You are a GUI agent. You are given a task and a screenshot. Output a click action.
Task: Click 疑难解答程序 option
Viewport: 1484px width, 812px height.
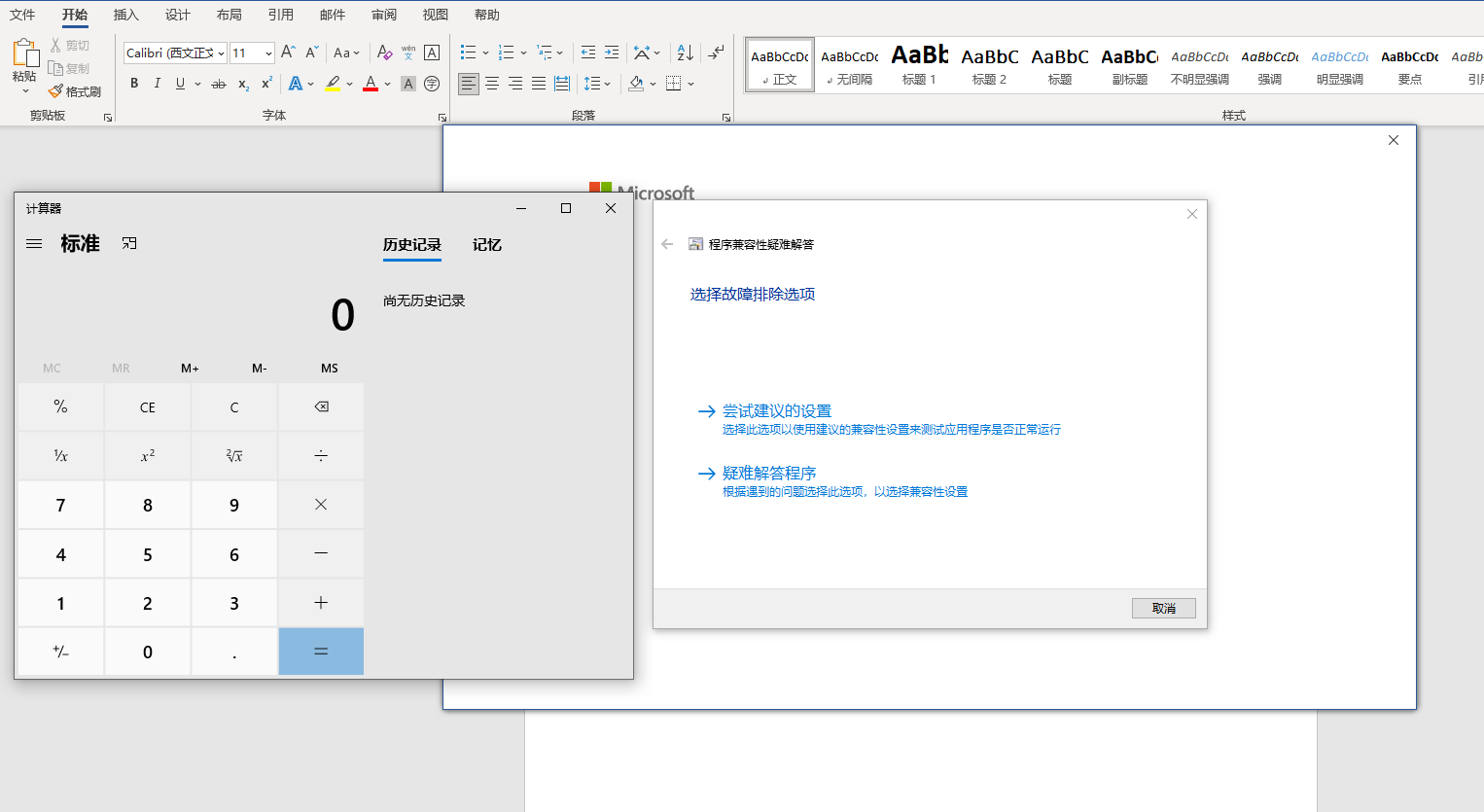point(769,474)
